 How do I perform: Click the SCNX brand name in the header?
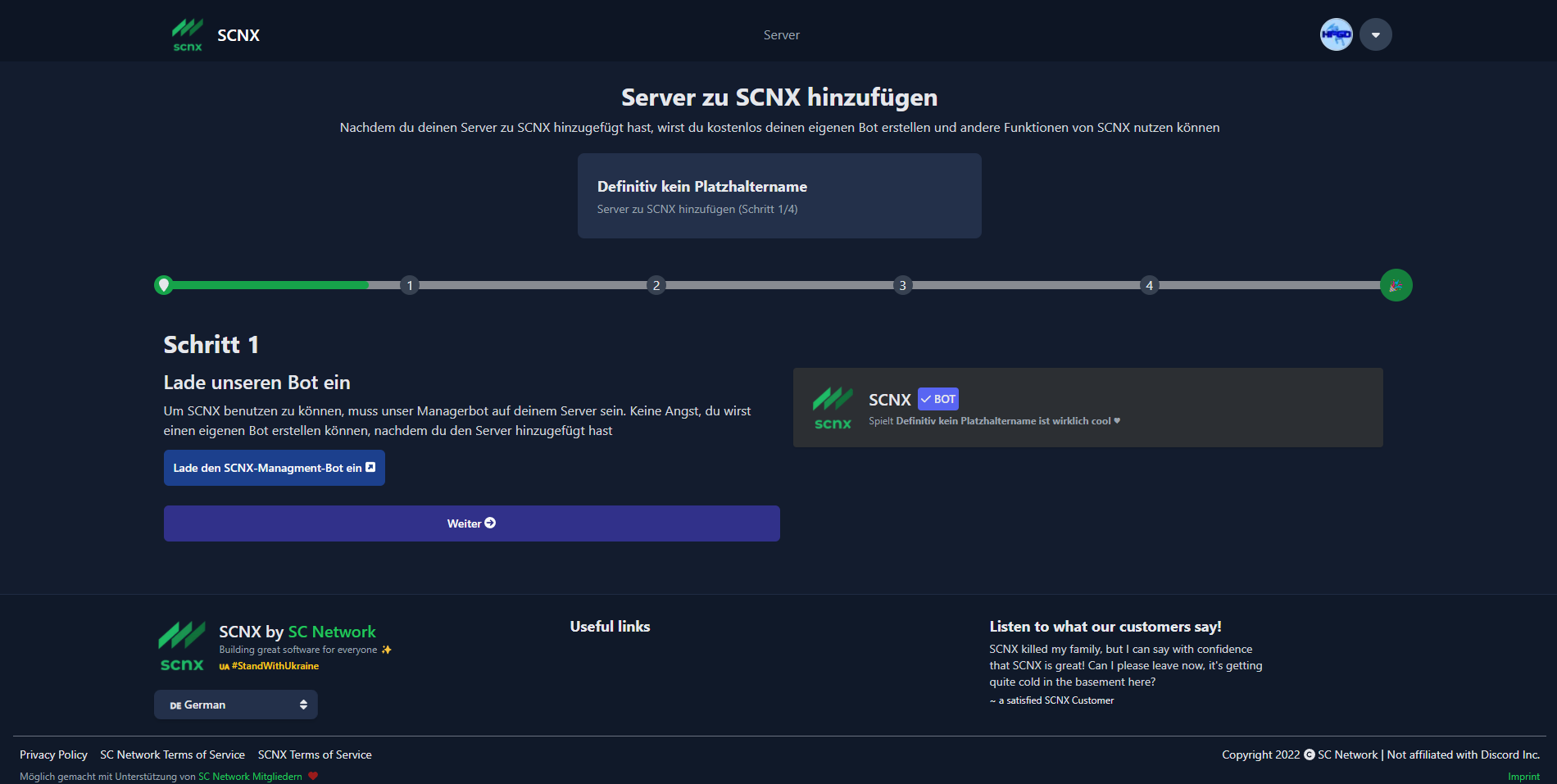238,35
